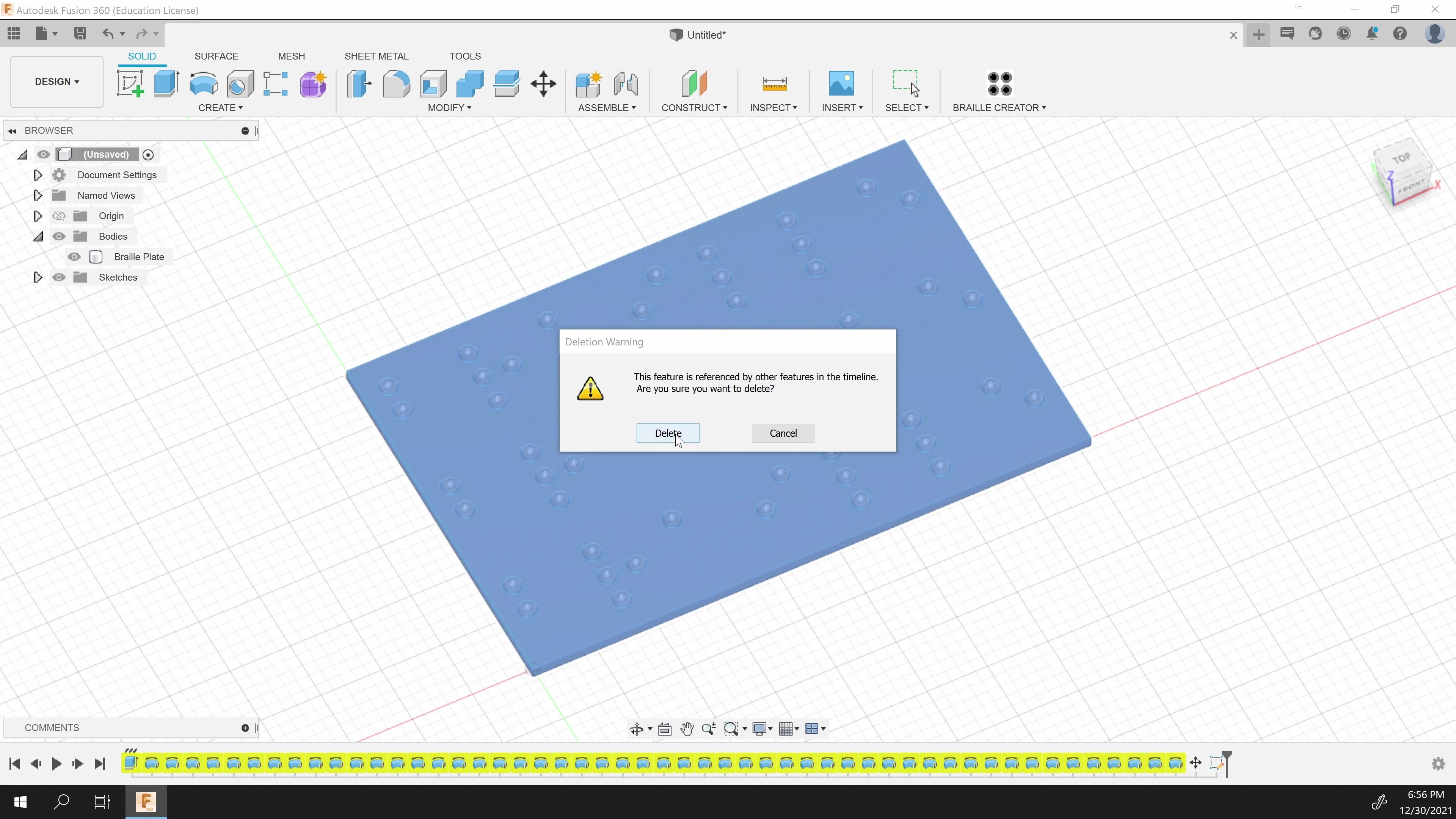Open the SHEET METAL tab
1456x819 pixels.
point(376,56)
